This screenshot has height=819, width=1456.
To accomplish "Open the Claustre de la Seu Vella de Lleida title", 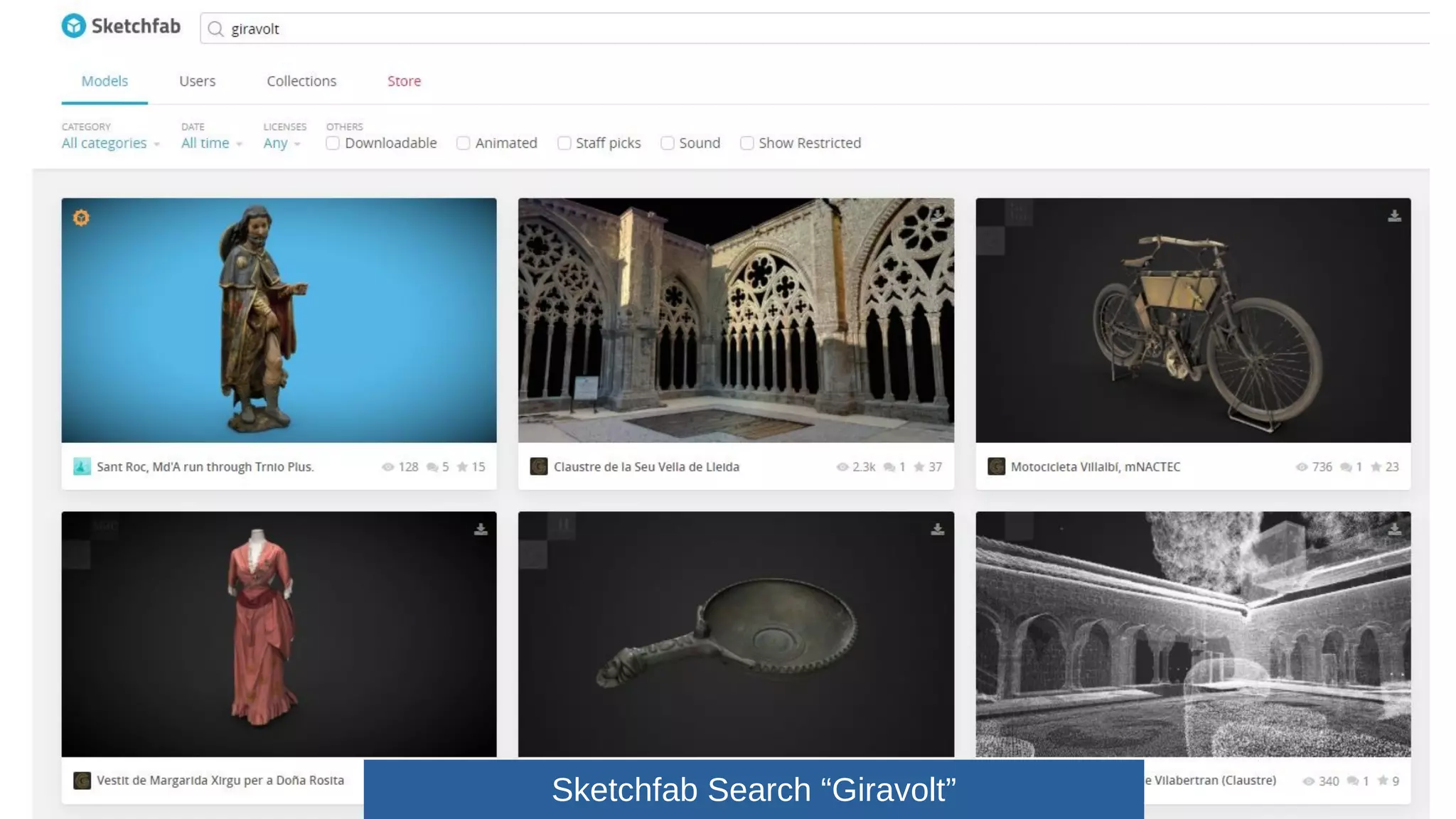I will [646, 467].
